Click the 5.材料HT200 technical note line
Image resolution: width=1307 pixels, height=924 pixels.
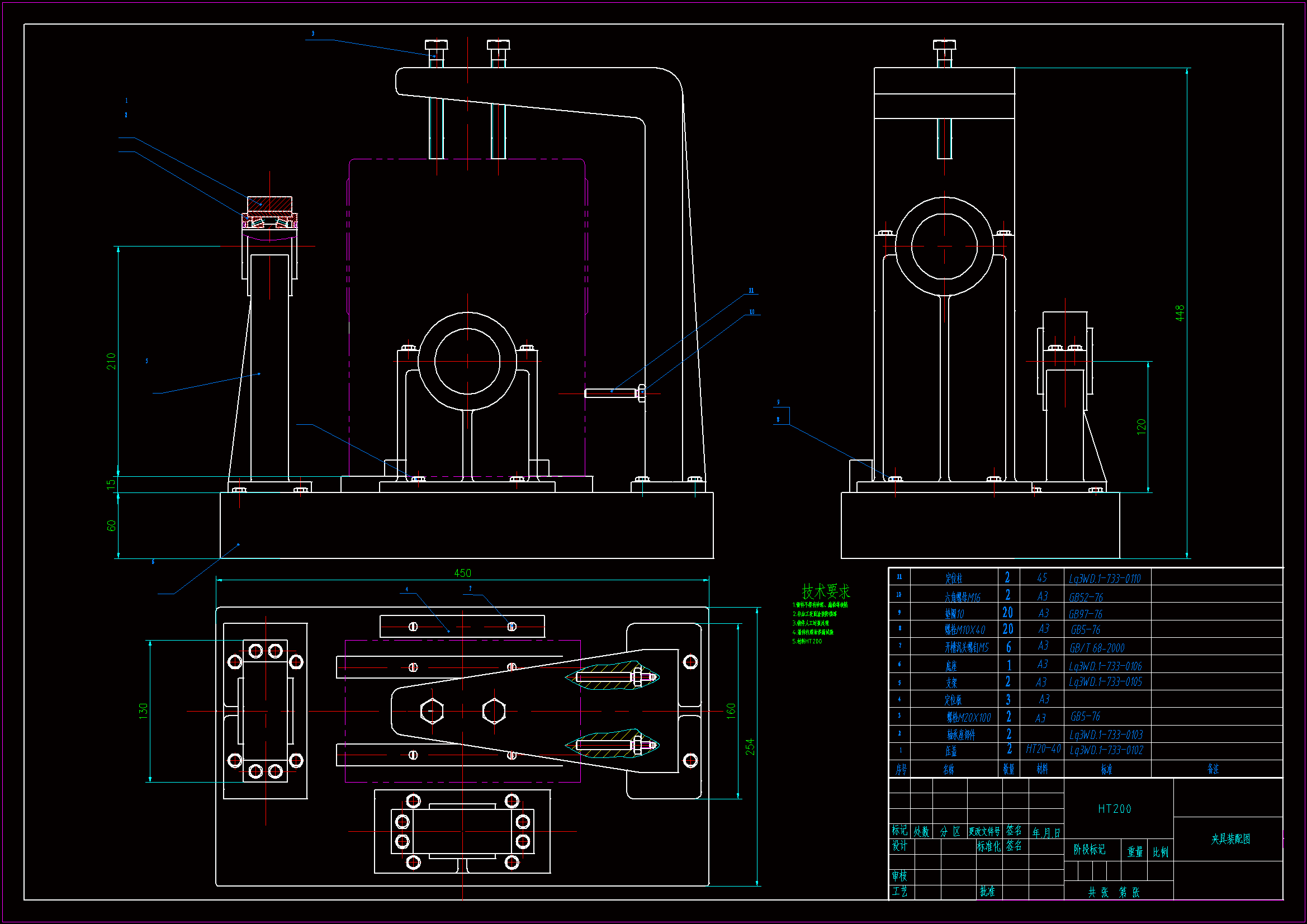pyautogui.click(x=807, y=641)
